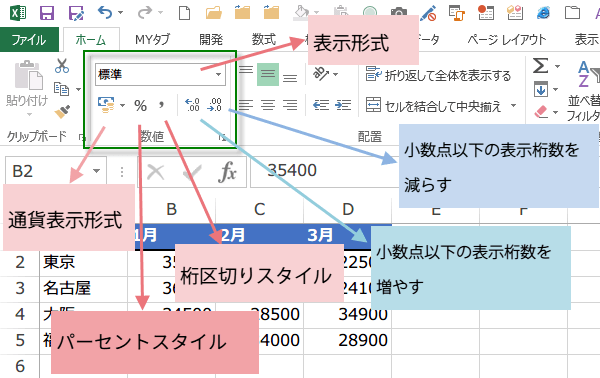The width and height of the screenshot is (600, 378).
Task: Switch to the ホーム tab
Action: click(x=91, y=39)
